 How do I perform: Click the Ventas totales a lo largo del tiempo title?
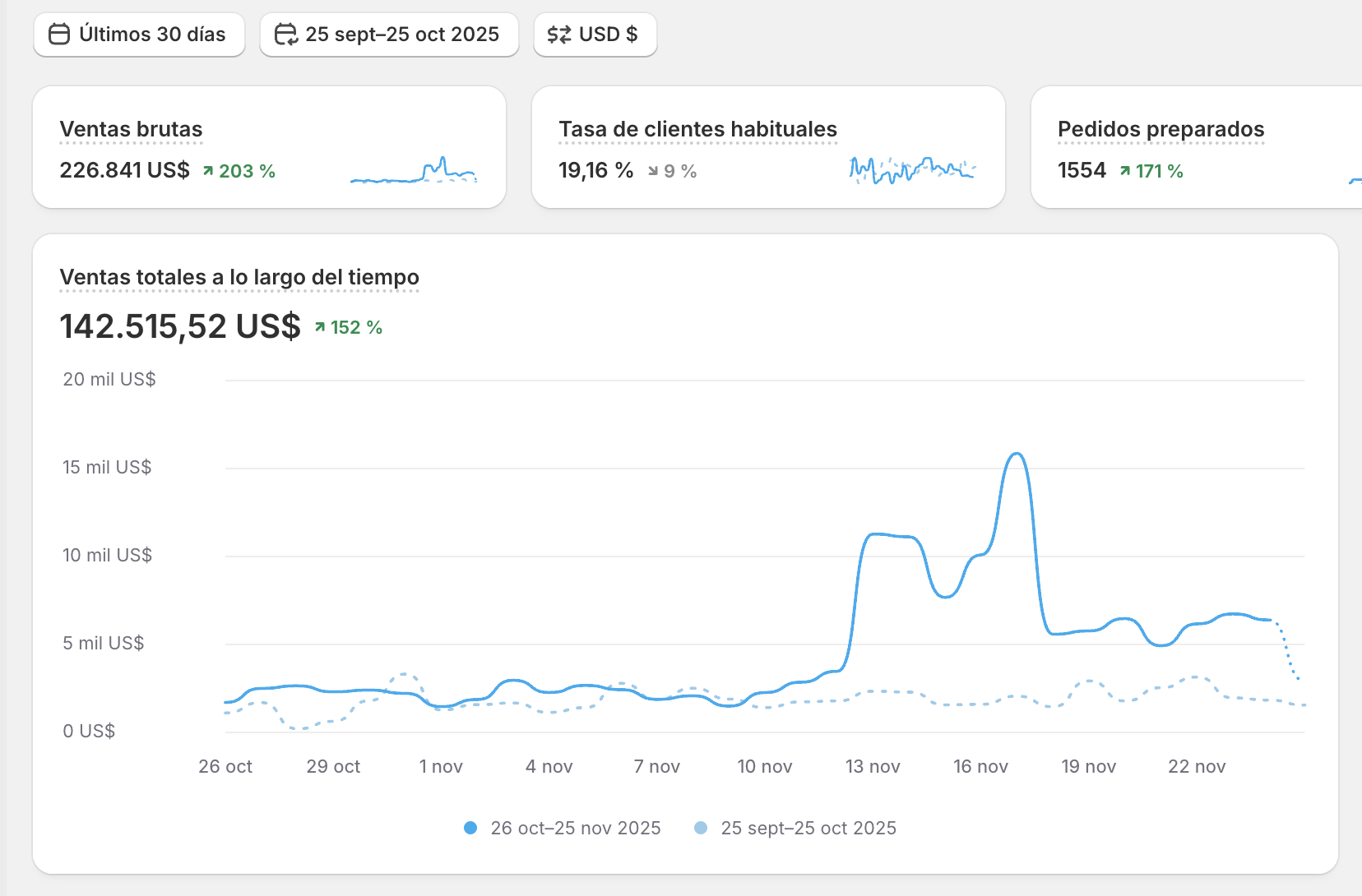click(x=239, y=277)
